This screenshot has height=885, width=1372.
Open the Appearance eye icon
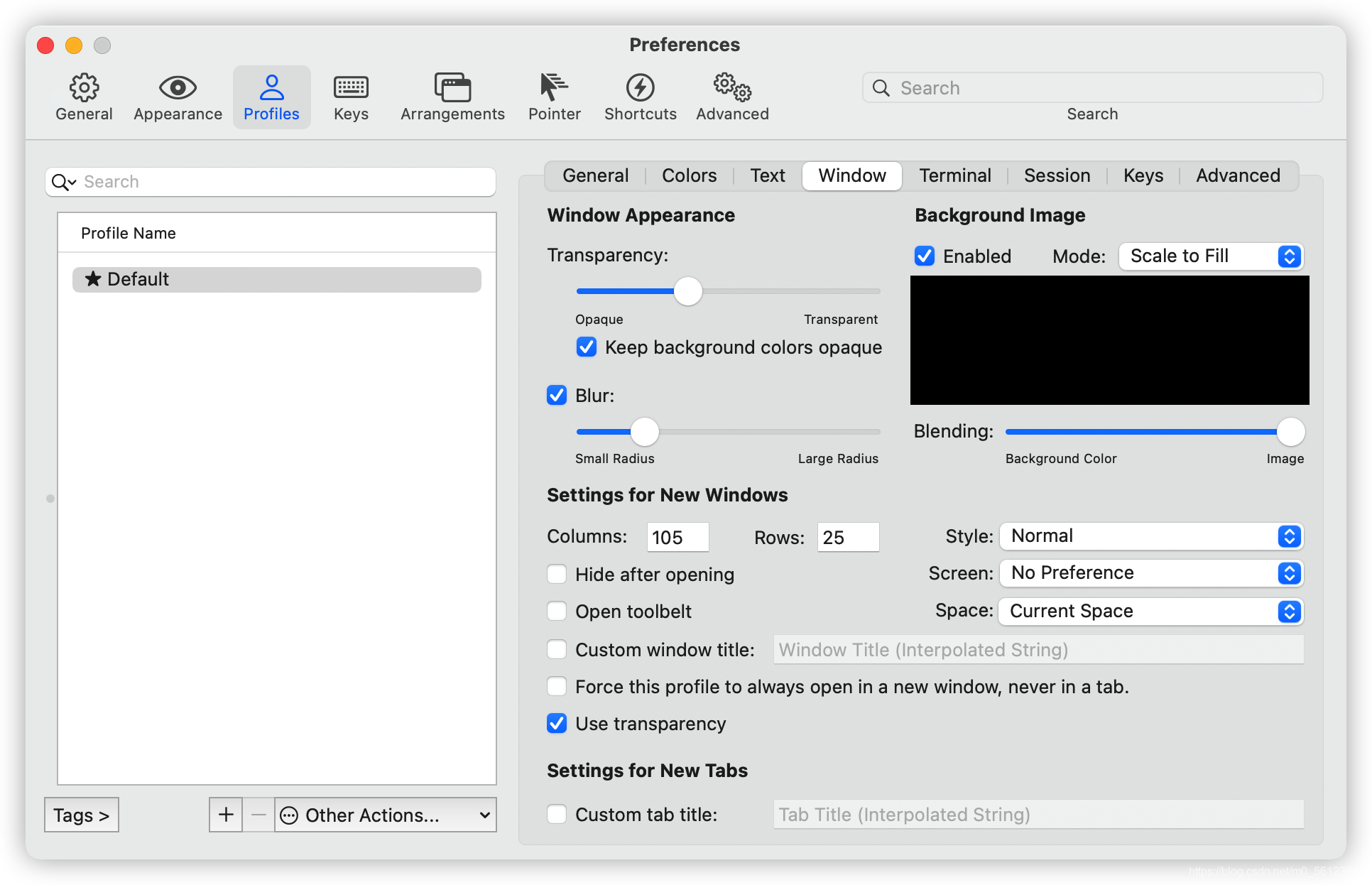[178, 88]
